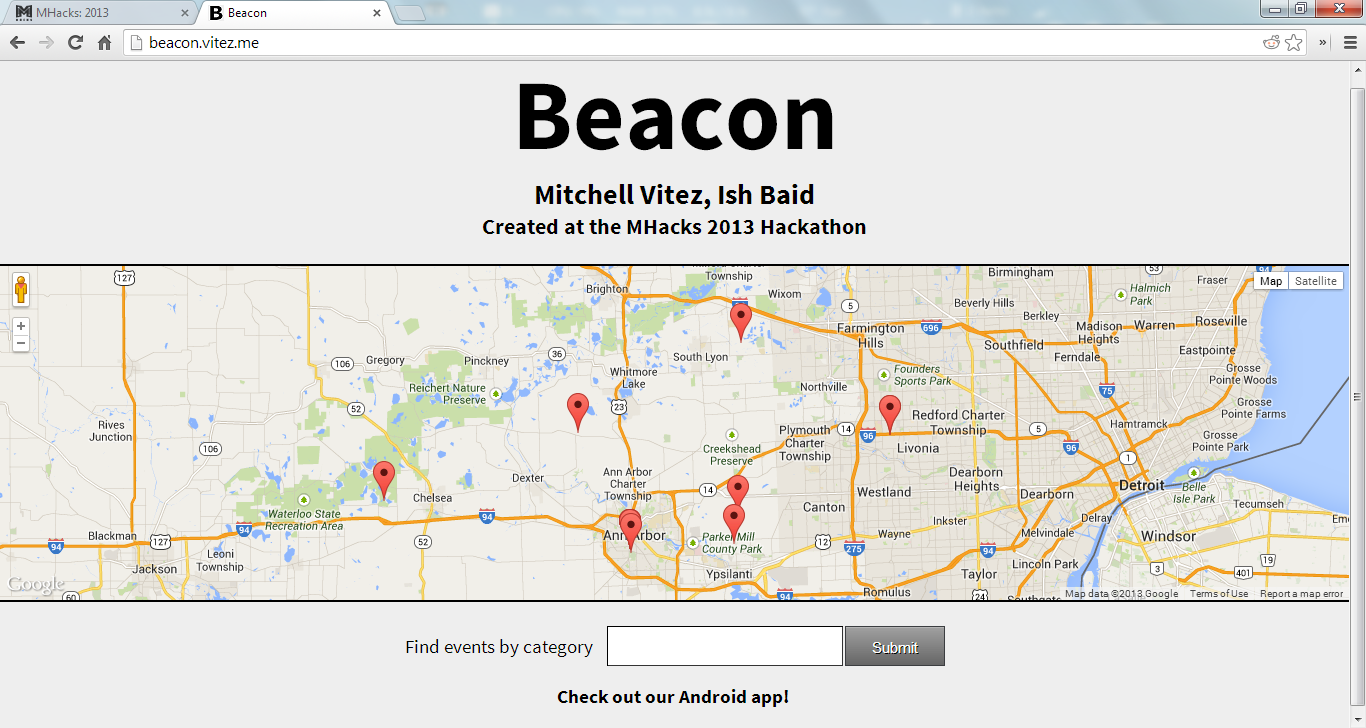Screen dimensions: 1366x728
Task: Click the map marker near Whitmore Lake
Action: [578, 412]
